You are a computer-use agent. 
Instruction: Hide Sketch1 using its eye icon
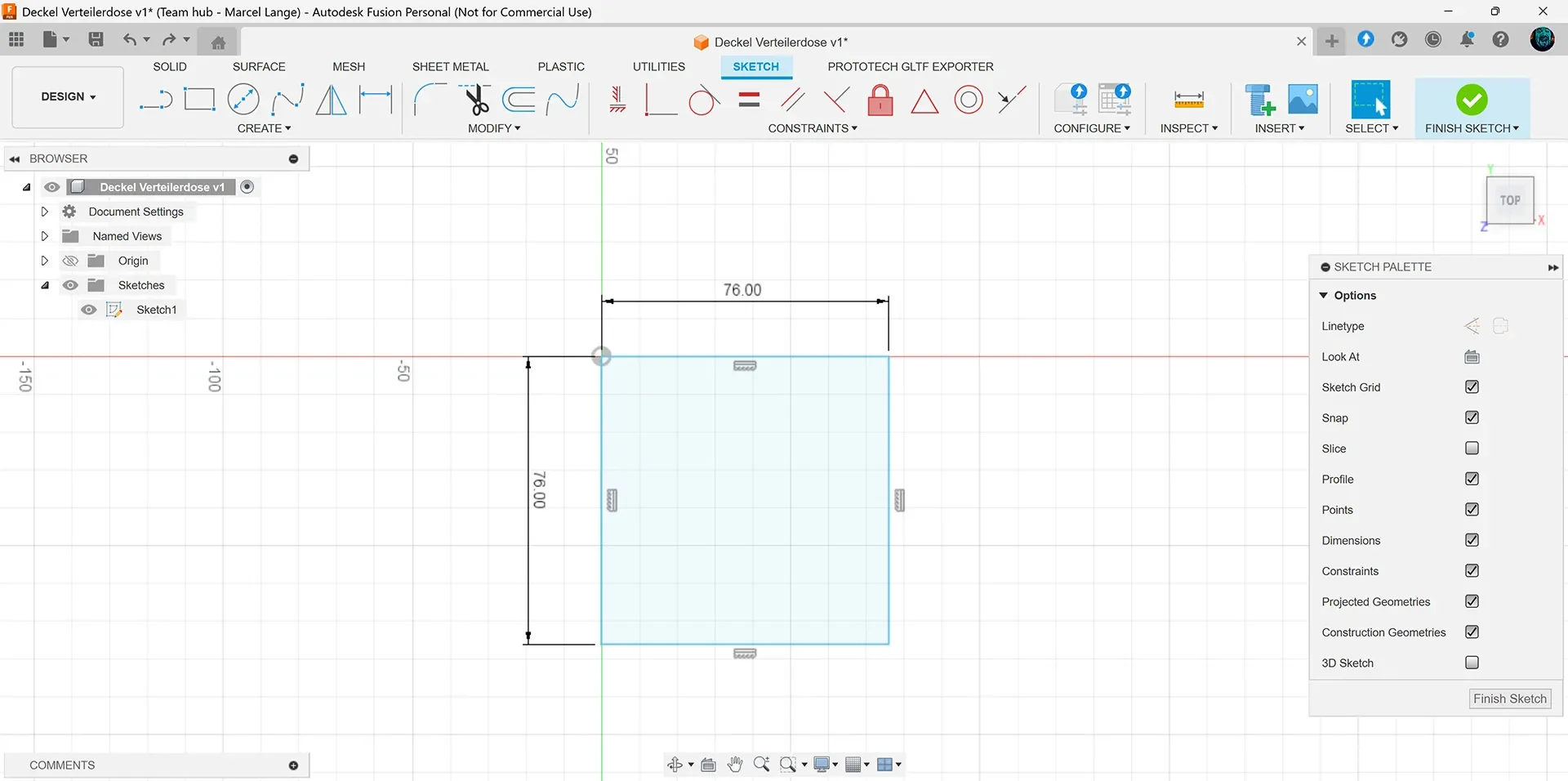pos(89,310)
